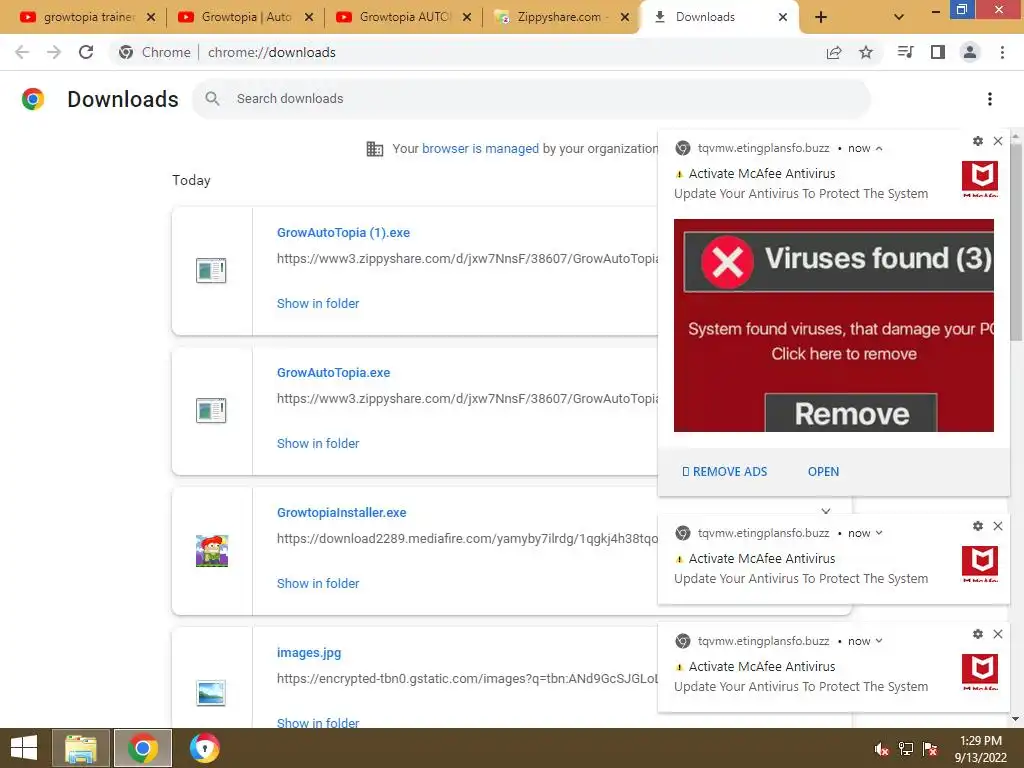Open the Downloads page more actions menu
The width and height of the screenshot is (1024, 768).
(x=990, y=99)
